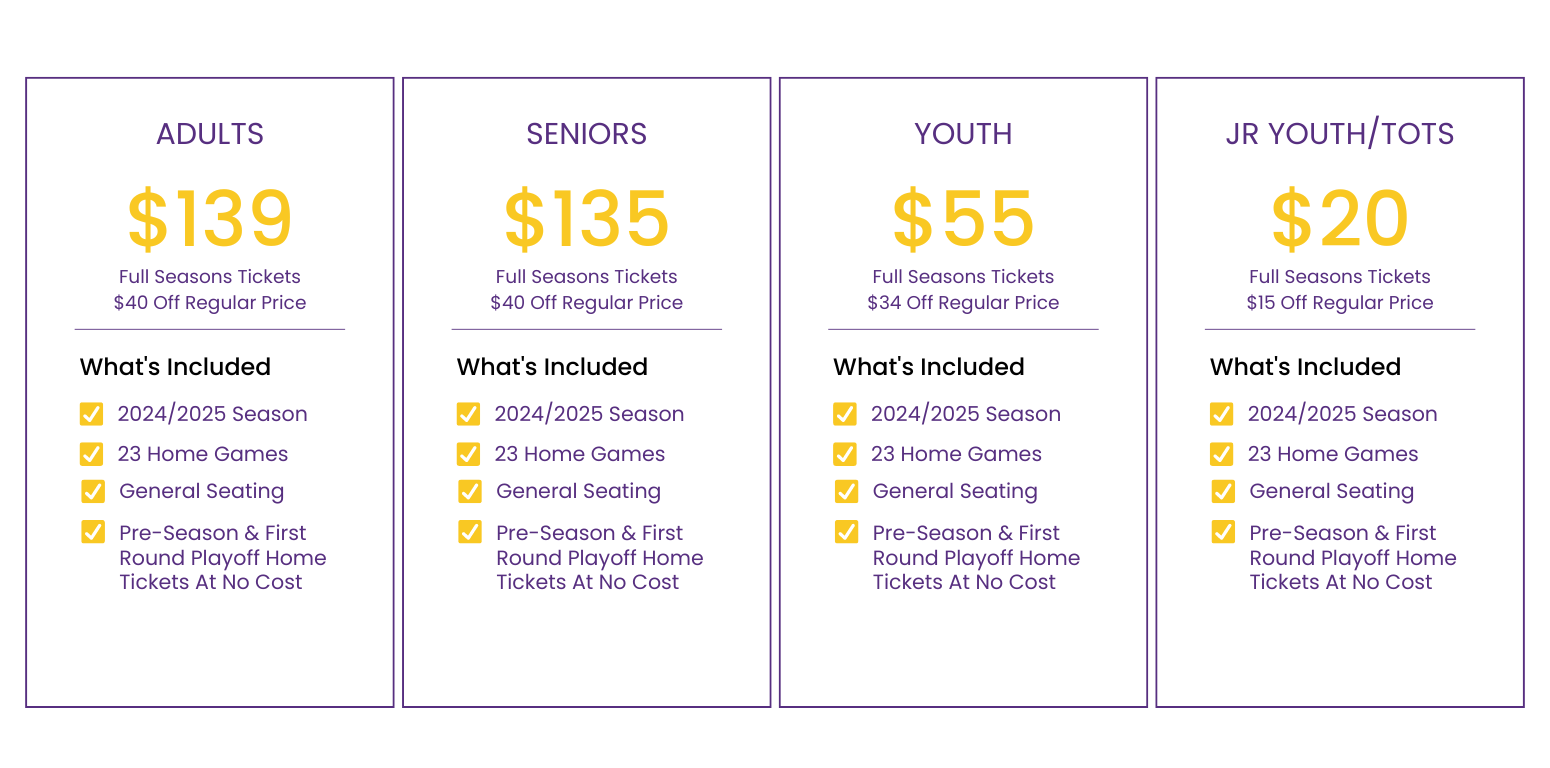Click the Seniors 23 Home Games checkmark
This screenshot has height=768, width=1550.
tap(468, 454)
